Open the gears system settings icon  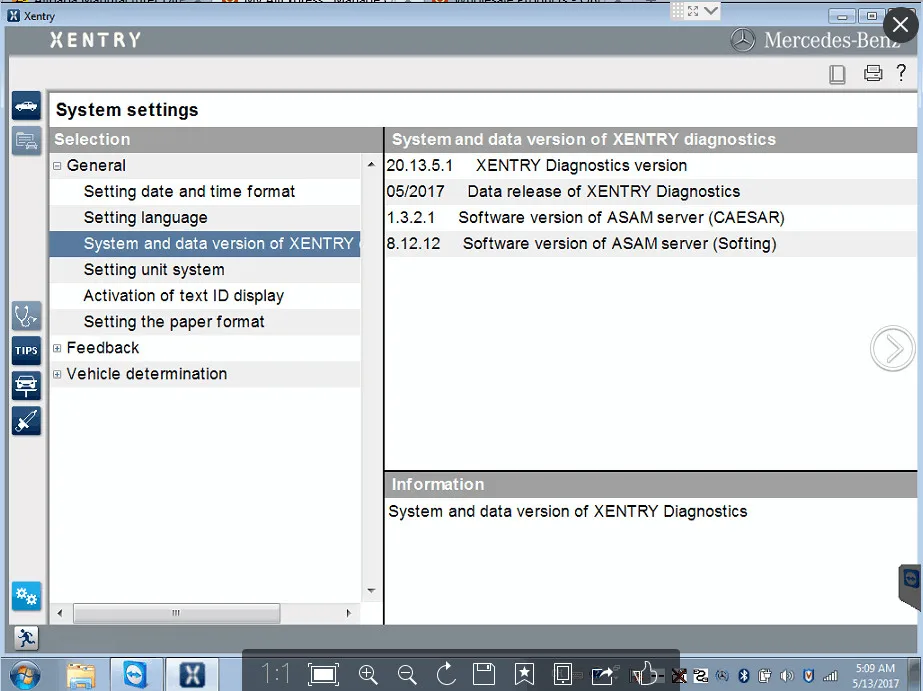point(26,596)
